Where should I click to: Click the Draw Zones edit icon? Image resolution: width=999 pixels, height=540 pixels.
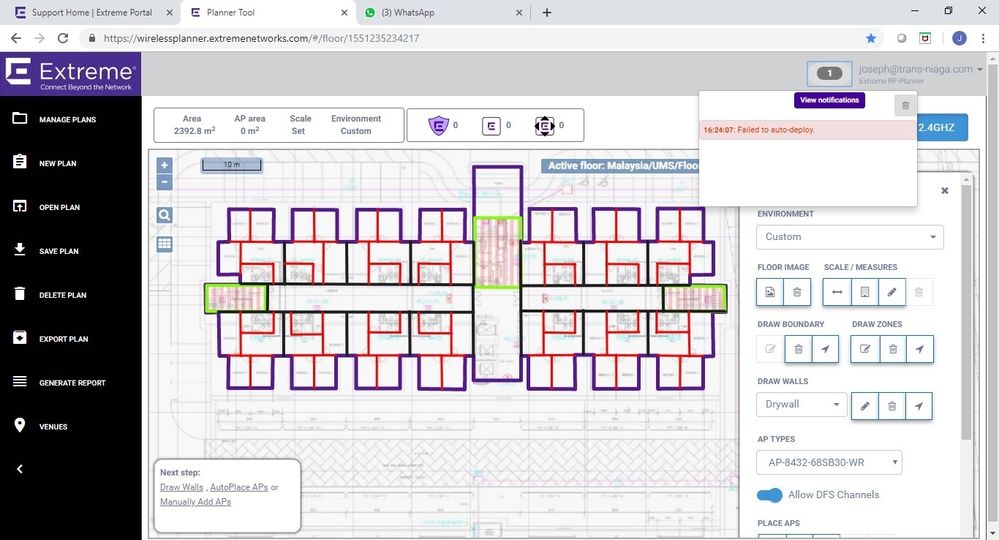[x=865, y=349]
